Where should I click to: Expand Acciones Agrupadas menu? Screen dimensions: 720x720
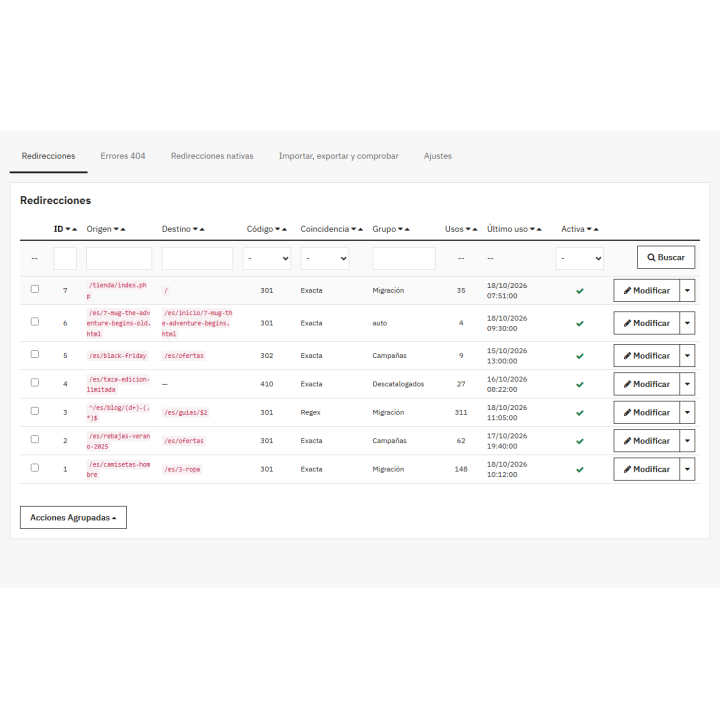73,518
